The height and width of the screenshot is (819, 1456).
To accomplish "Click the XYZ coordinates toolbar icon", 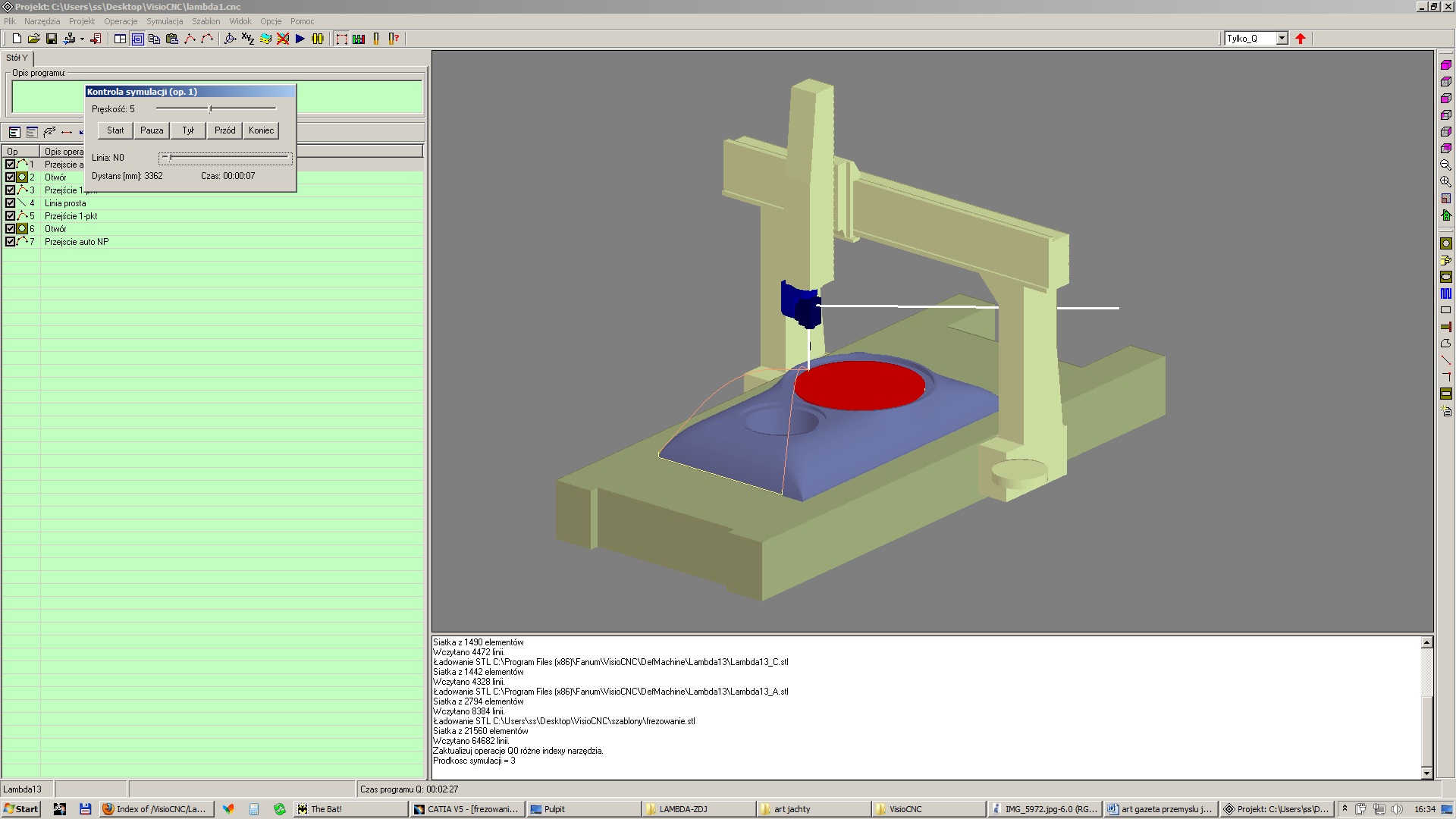I will point(247,39).
